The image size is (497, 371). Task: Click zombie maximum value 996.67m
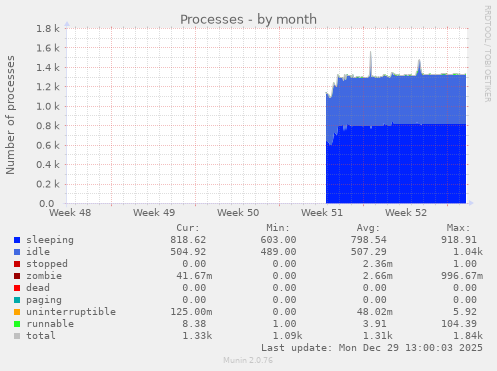(x=462, y=276)
